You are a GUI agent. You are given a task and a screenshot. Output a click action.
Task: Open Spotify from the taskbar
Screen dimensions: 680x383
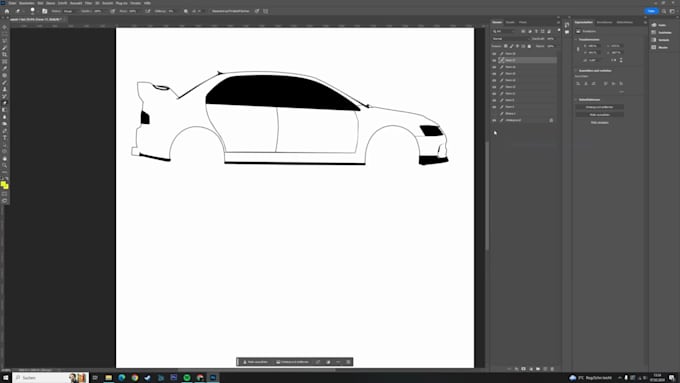187,378
